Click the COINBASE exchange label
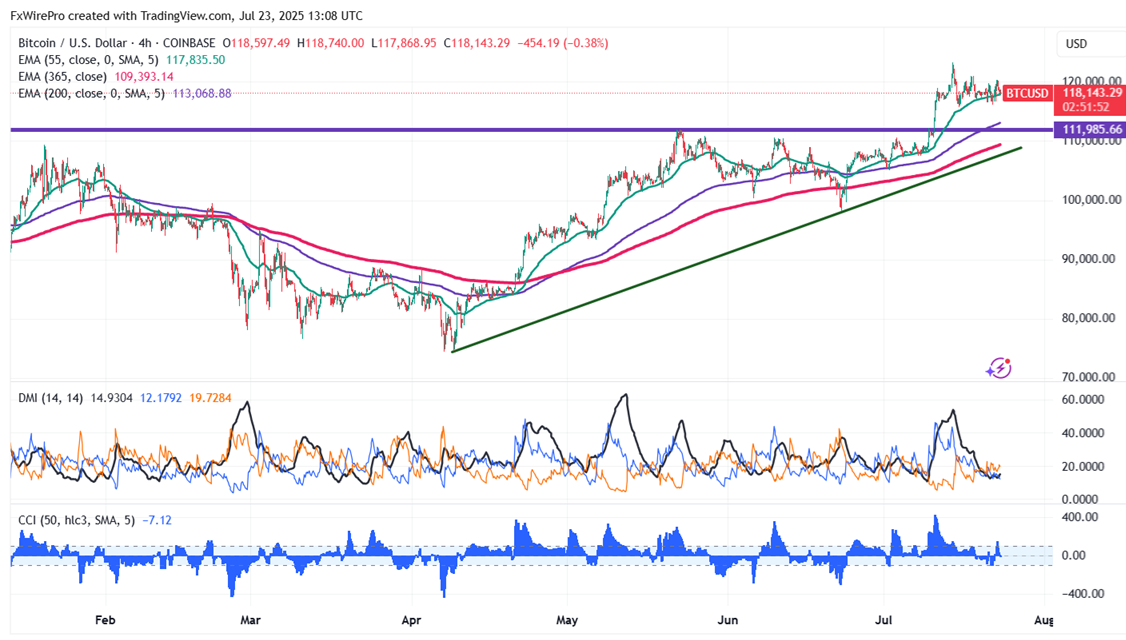The height and width of the screenshot is (640, 1126). tap(189, 43)
